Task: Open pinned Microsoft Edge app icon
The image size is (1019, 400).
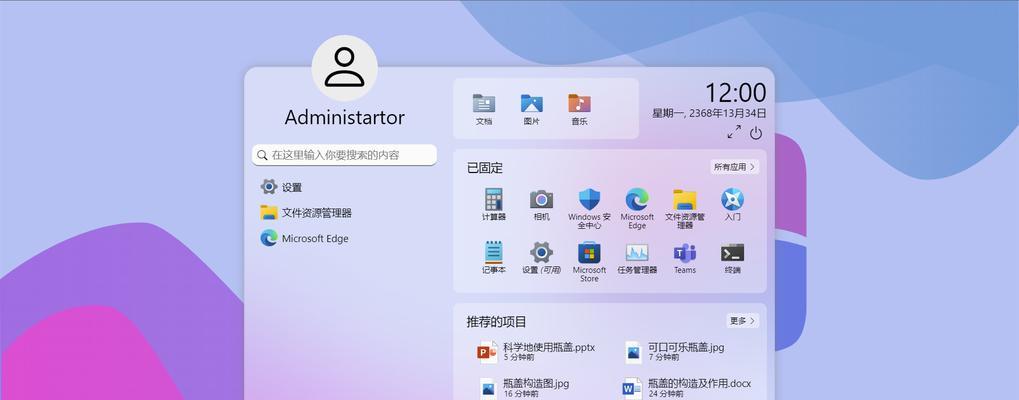Action: tap(637, 199)
